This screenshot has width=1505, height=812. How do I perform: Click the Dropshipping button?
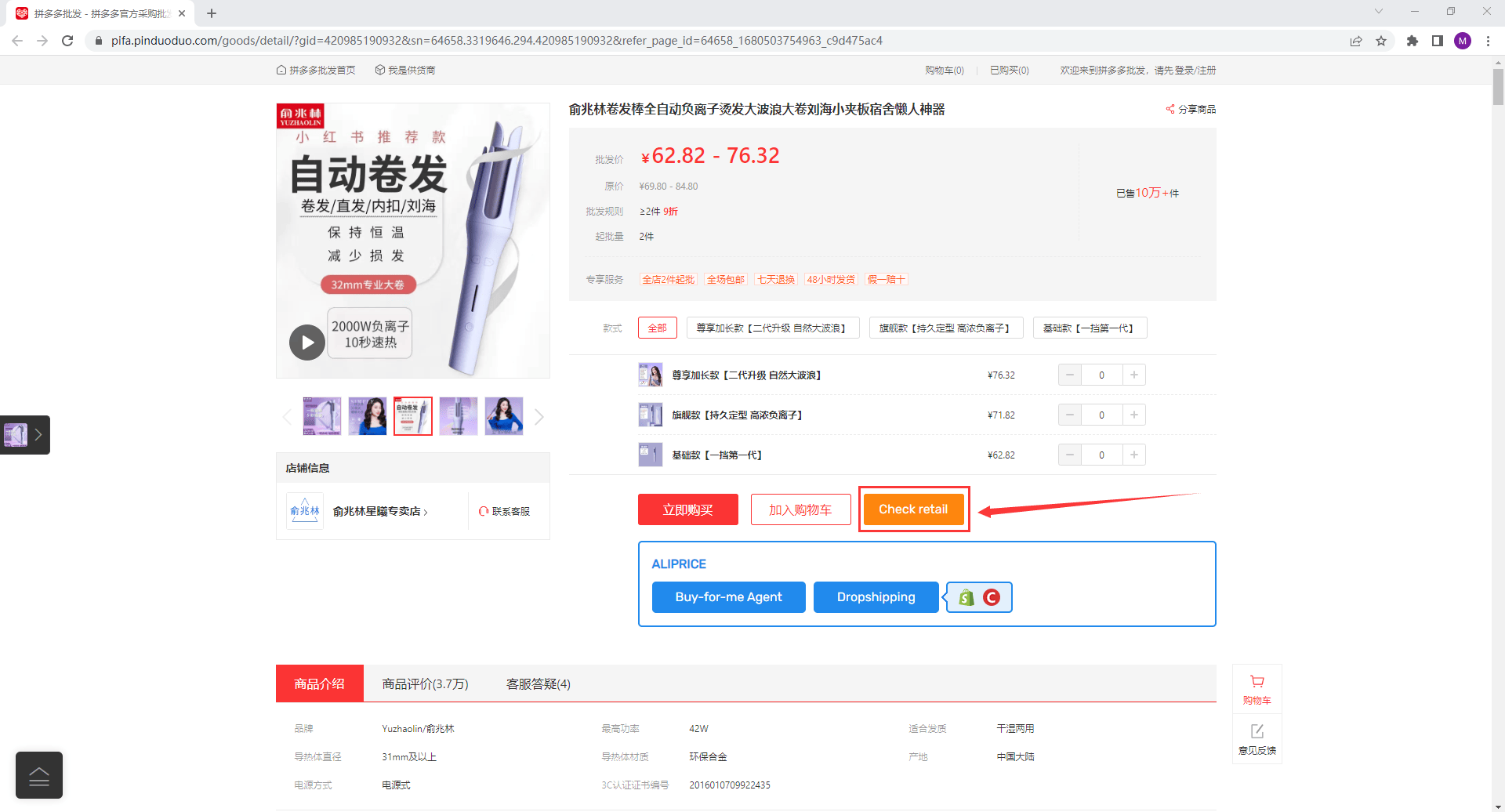click(876, 597)
